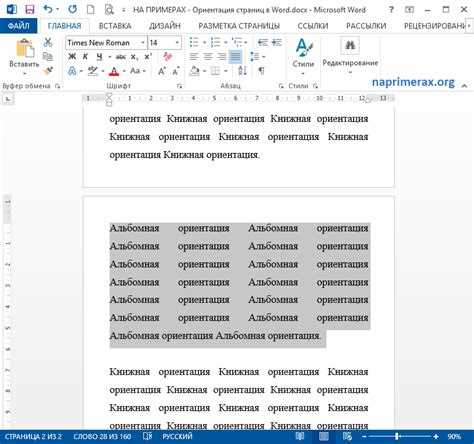Click font color red A swatch

(x=114, y=71)
